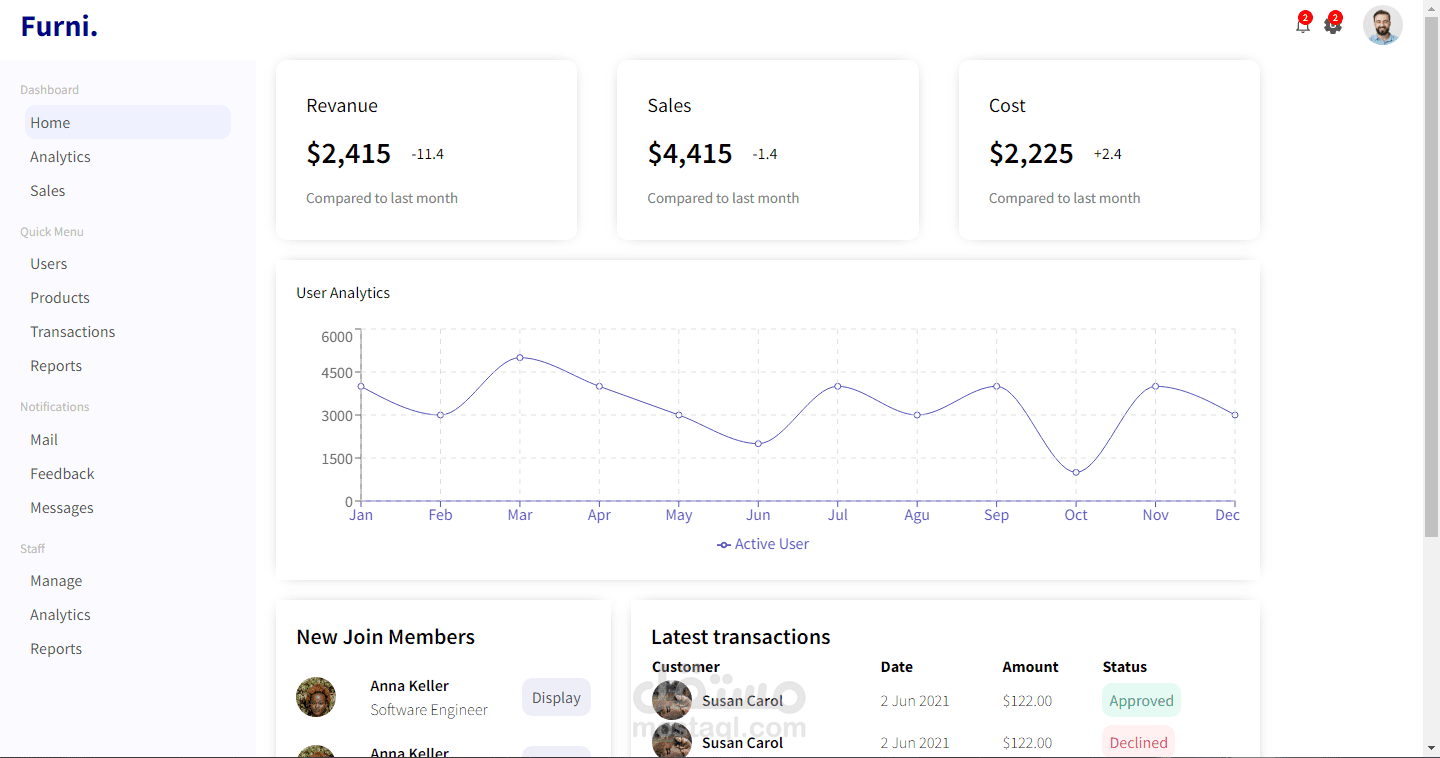The height and width of the screenshot is (758, 1440).
Task: Click the Date column header
Action: click(896, 667)
